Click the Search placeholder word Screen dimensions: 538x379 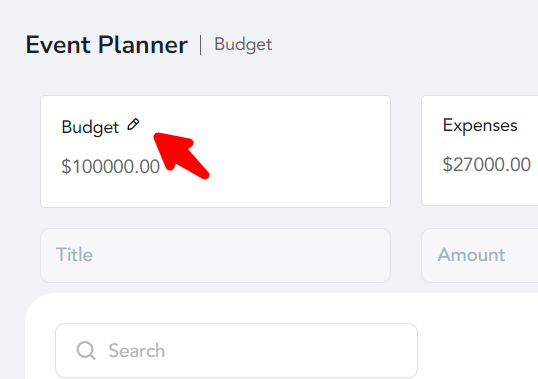tap(137, 351)
